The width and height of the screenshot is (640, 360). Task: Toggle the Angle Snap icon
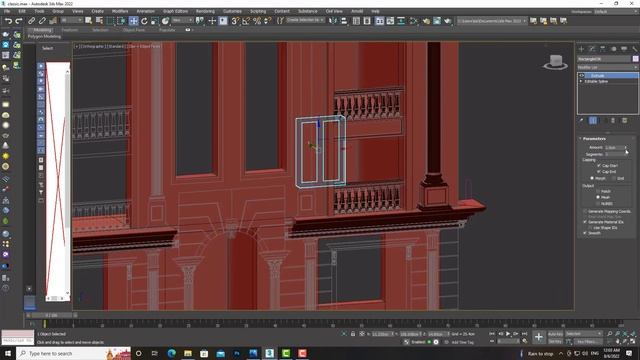246,21
